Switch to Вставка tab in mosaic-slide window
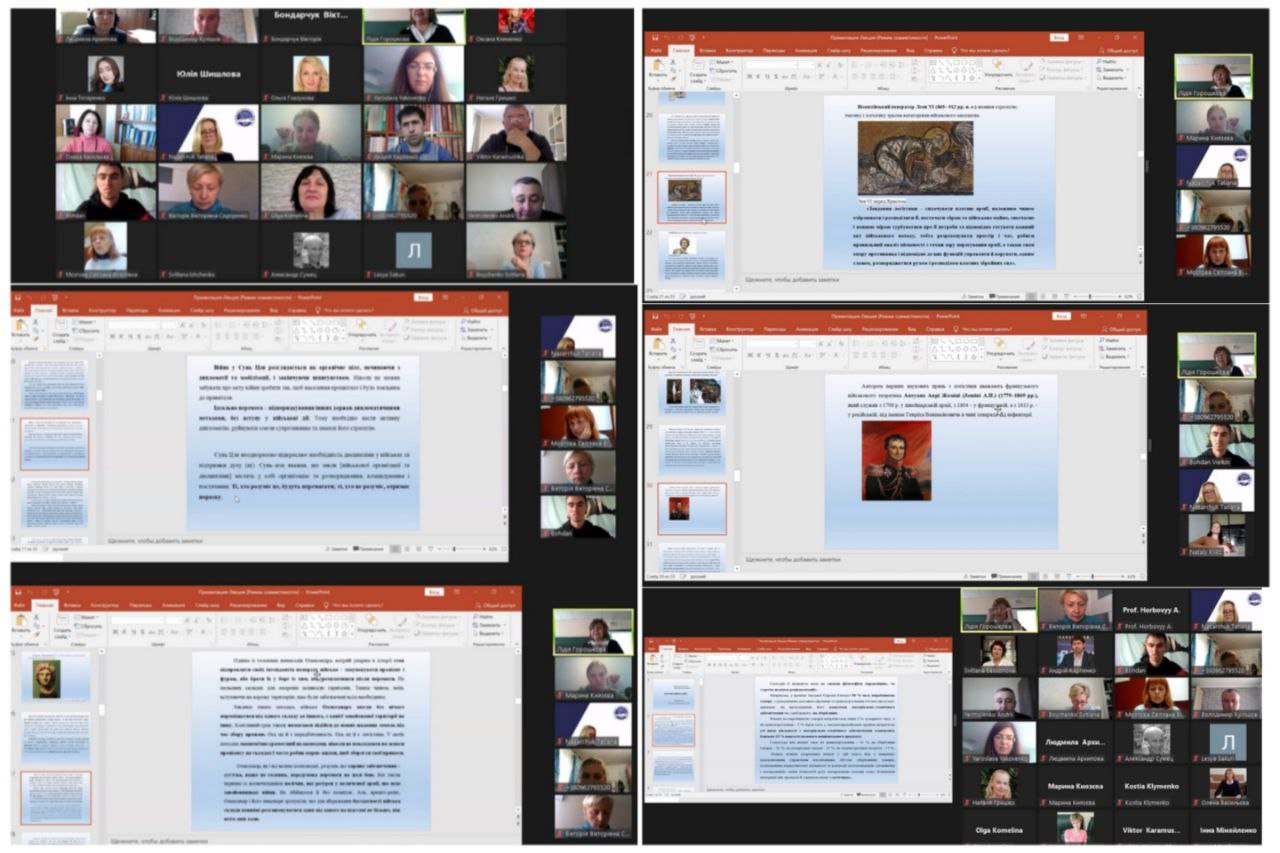Viewport: 1280px width, 853px height. 708,48
